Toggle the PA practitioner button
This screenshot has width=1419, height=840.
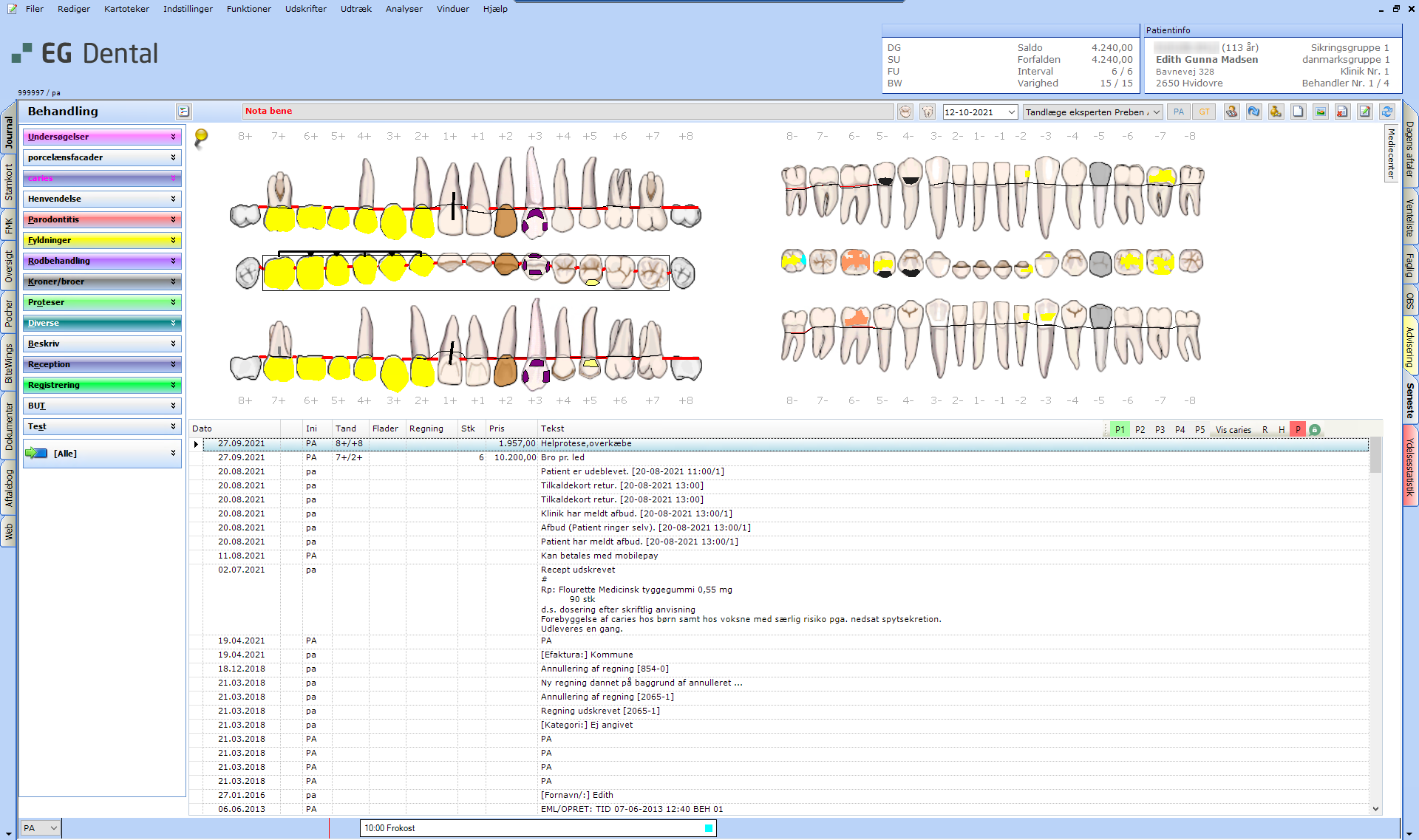point(1179,112)
